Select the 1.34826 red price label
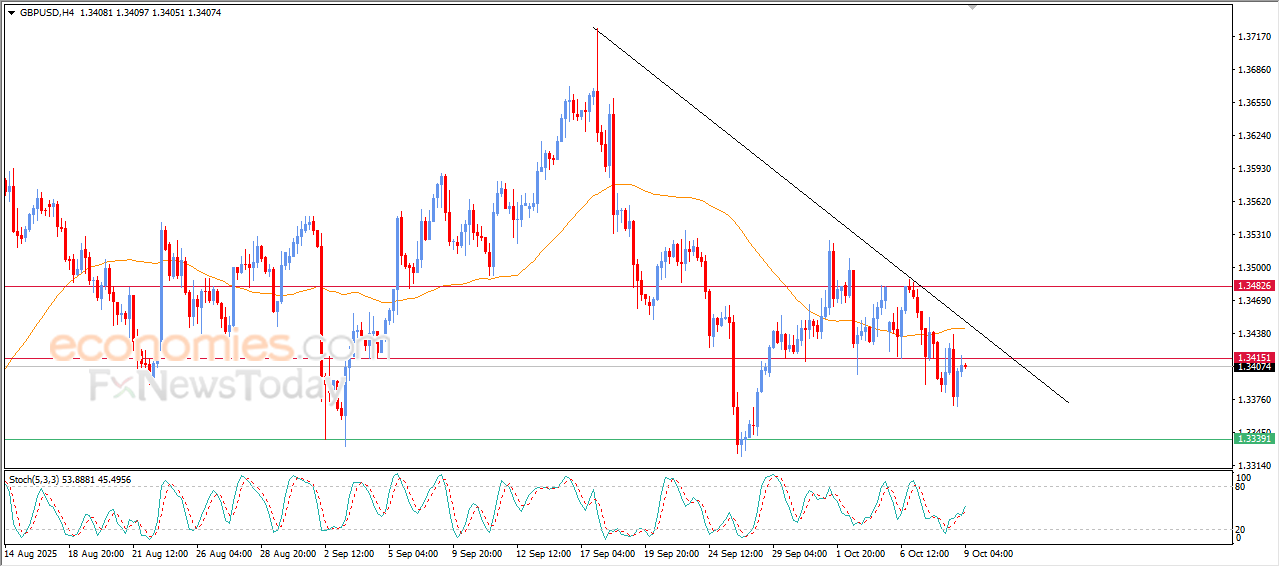 tap(1253, 286)
